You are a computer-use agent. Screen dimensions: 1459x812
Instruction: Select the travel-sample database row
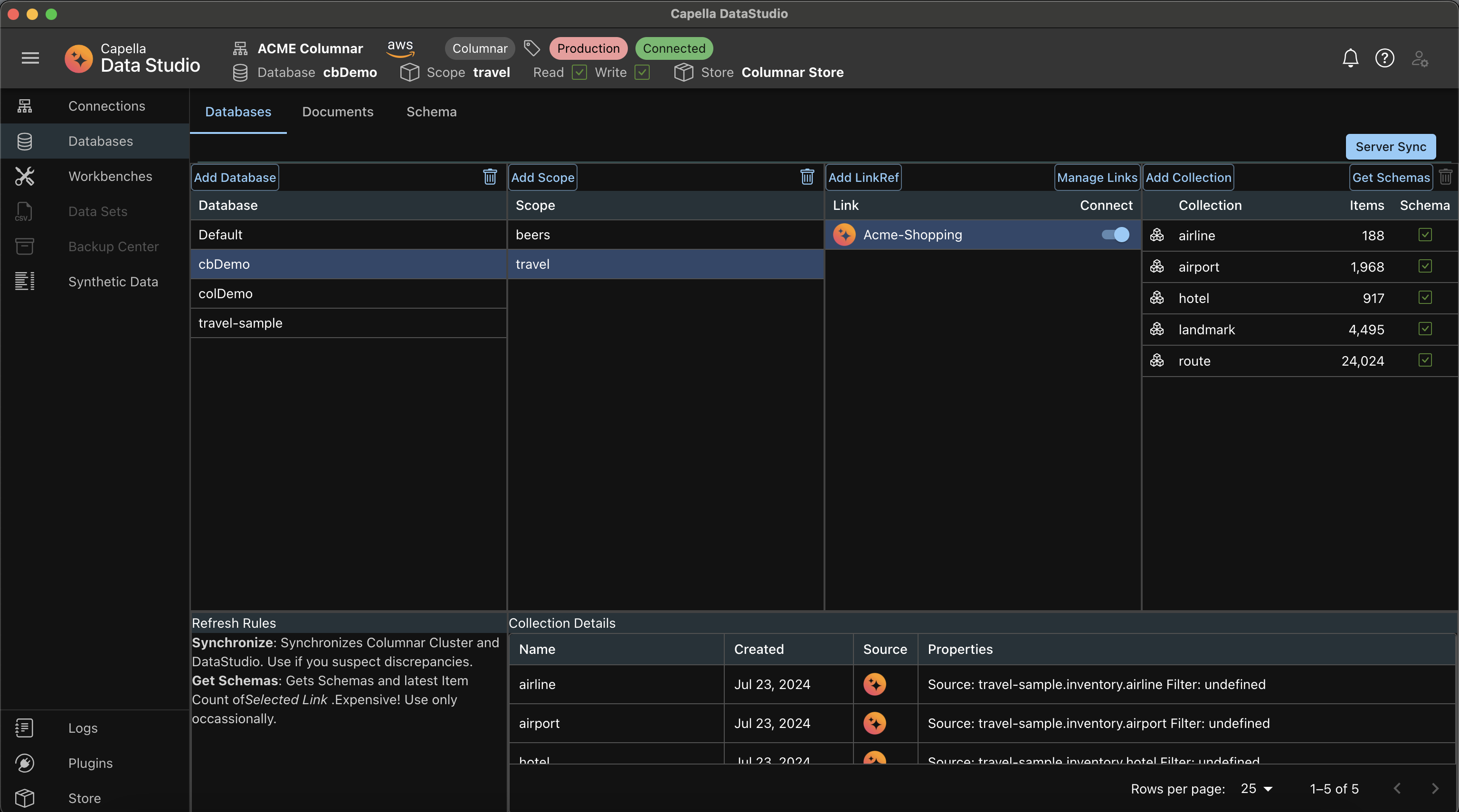click(x=348, y=323)
